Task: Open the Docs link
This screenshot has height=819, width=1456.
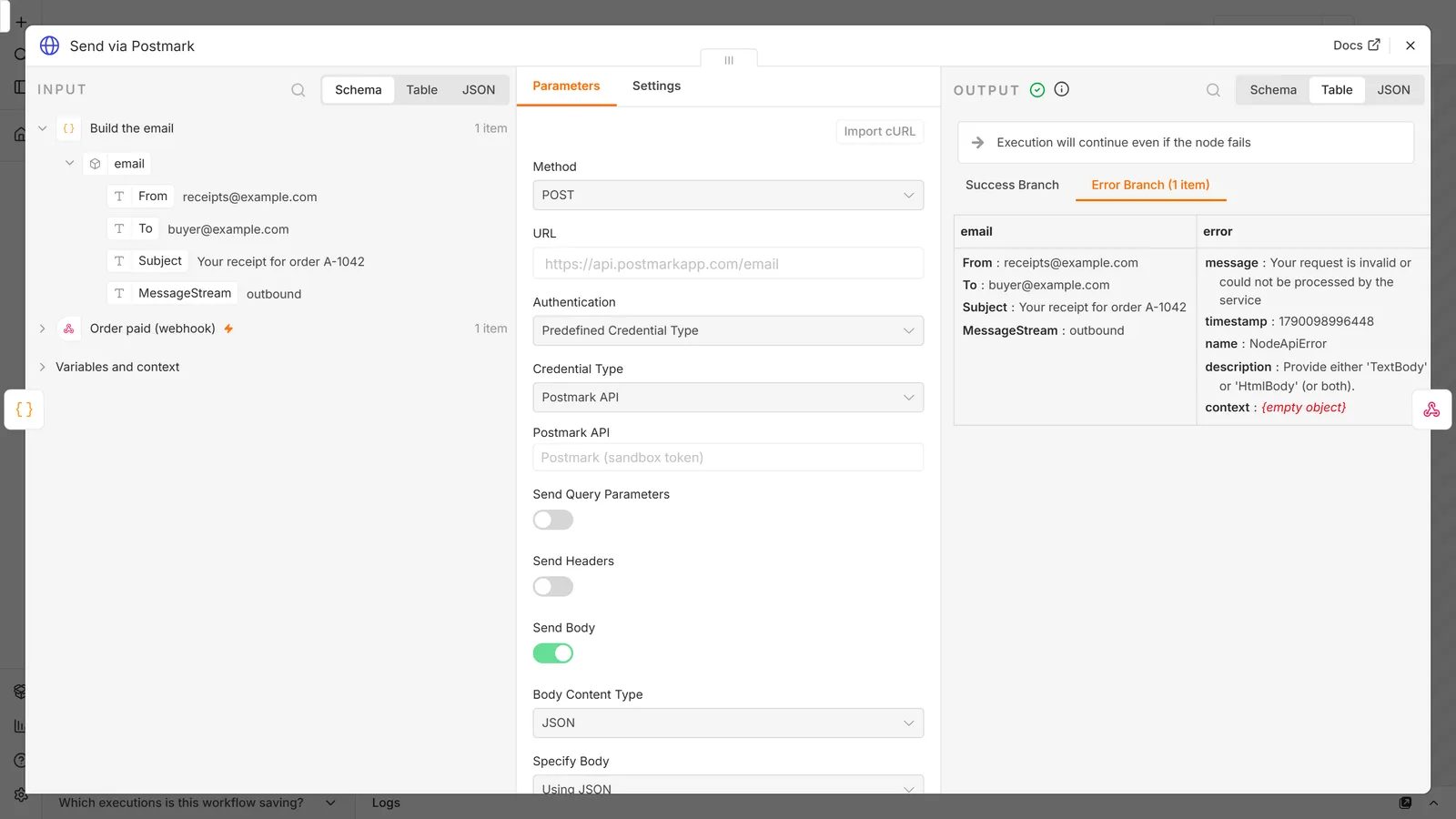Action: pos(1356,45)
